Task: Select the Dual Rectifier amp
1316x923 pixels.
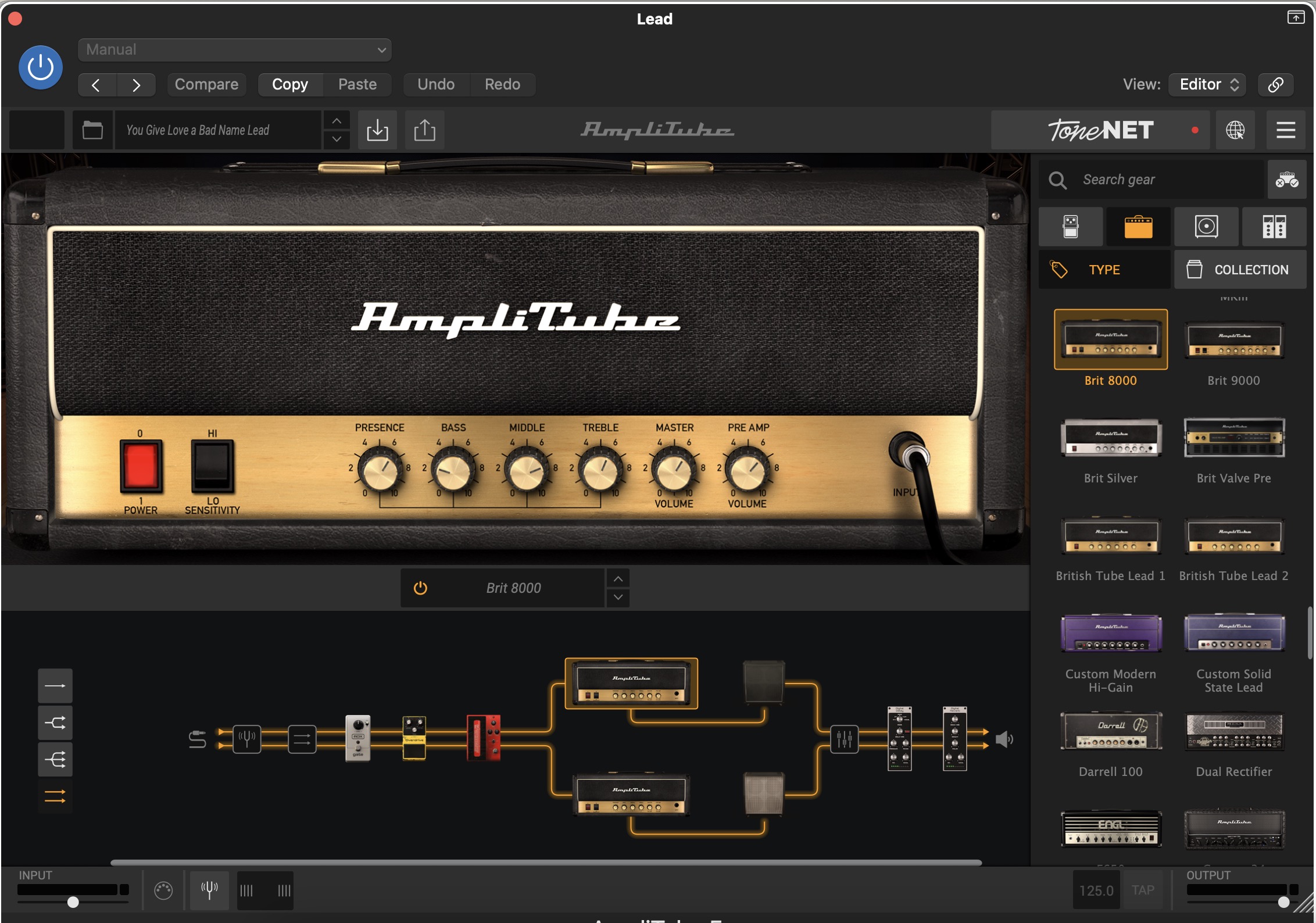Action: 1234,731
